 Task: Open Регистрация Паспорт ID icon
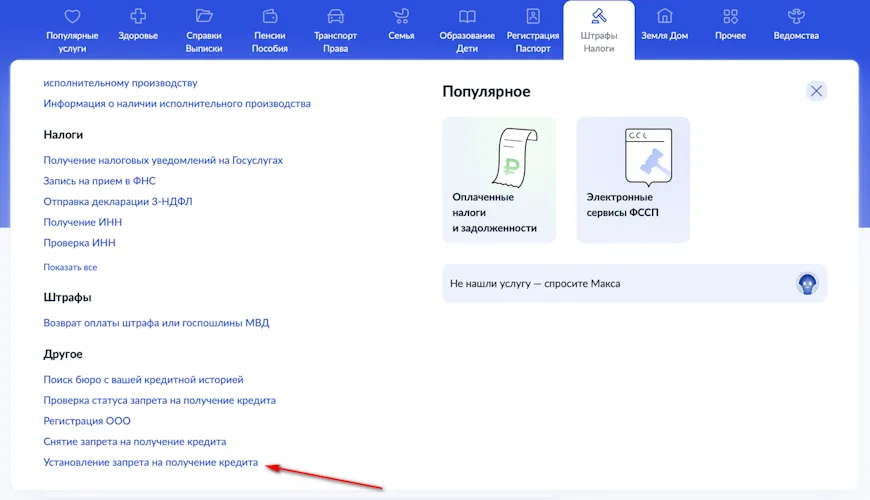tap(533, 16)
